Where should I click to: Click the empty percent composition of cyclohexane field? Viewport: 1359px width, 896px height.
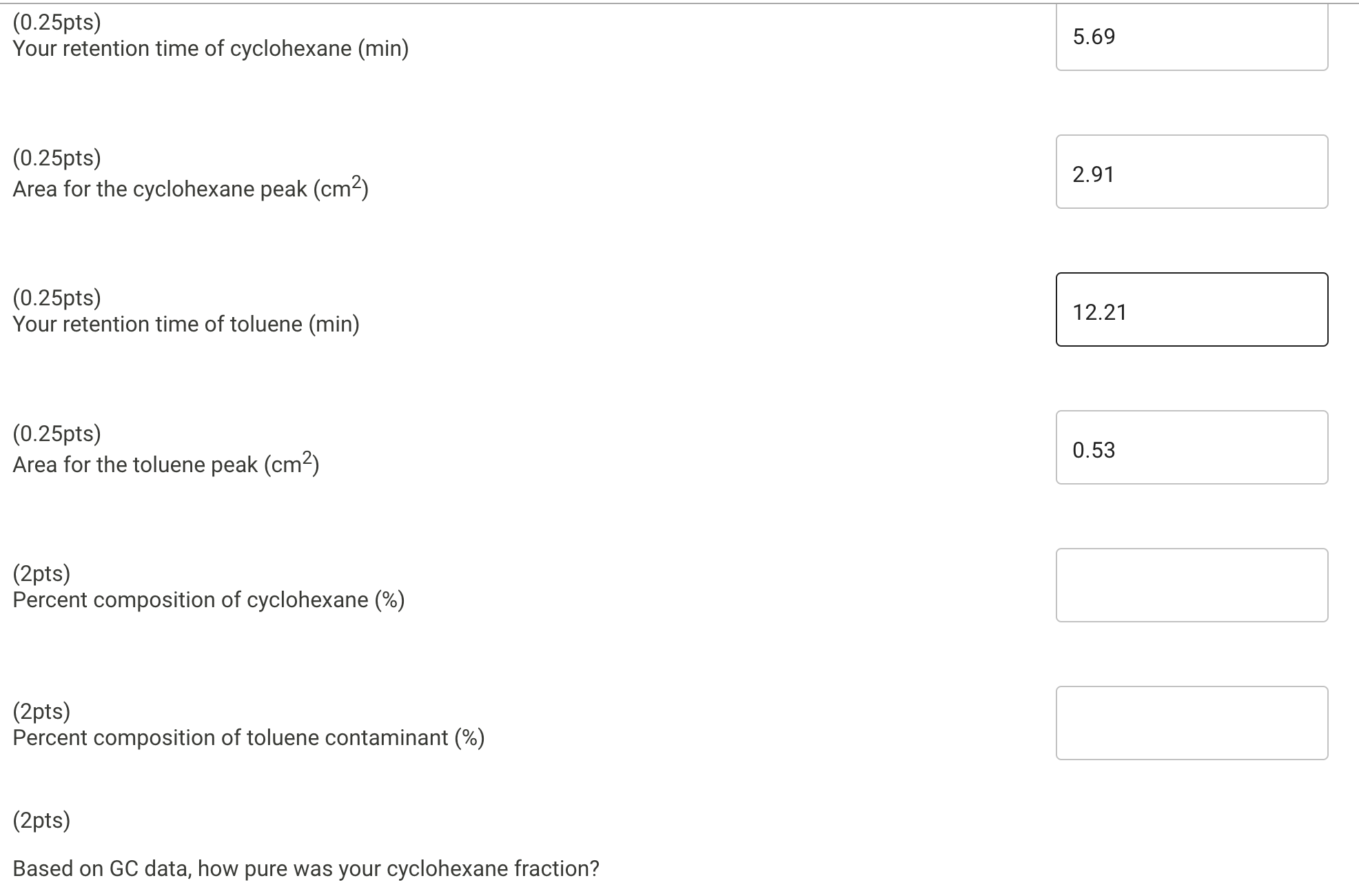1192,584
